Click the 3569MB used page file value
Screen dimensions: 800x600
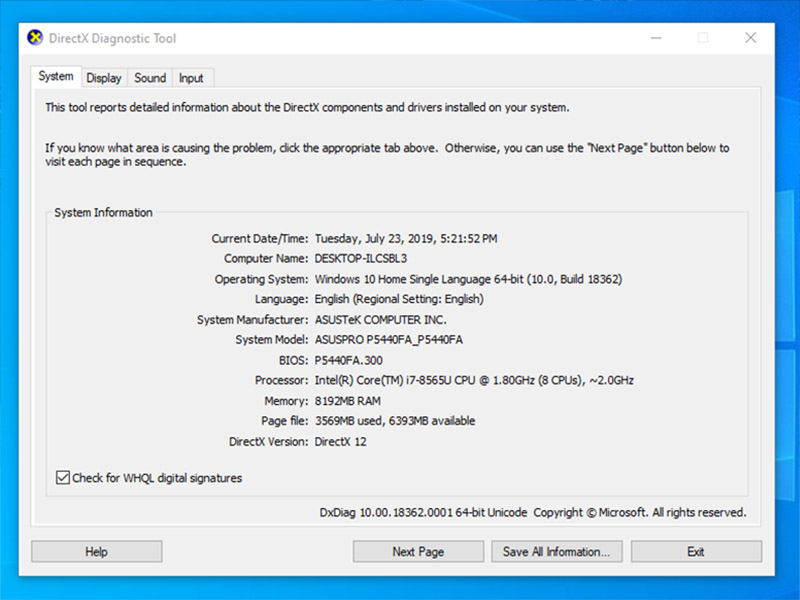[x=395, y=421]
